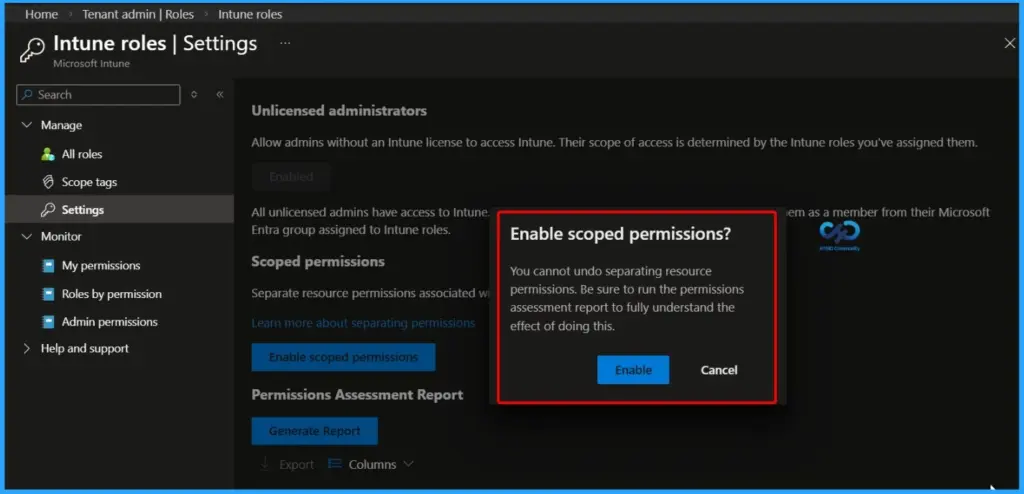Image resolution: width=1024 pixels, height=494 pixels.
Task: Expand the Help and support section
Action: click(x=27, y=348)
